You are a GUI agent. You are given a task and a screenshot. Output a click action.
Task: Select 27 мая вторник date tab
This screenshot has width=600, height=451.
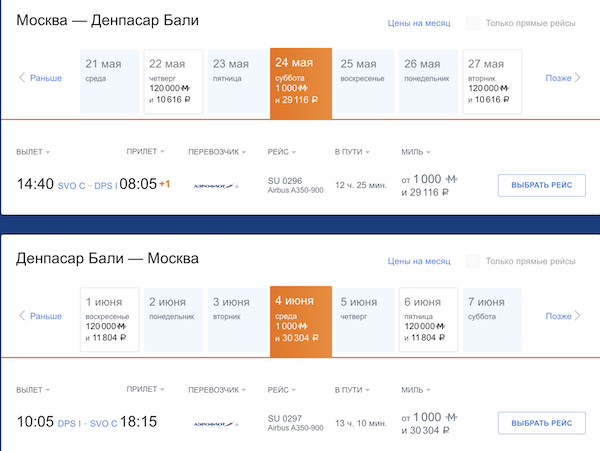point(493,81)
